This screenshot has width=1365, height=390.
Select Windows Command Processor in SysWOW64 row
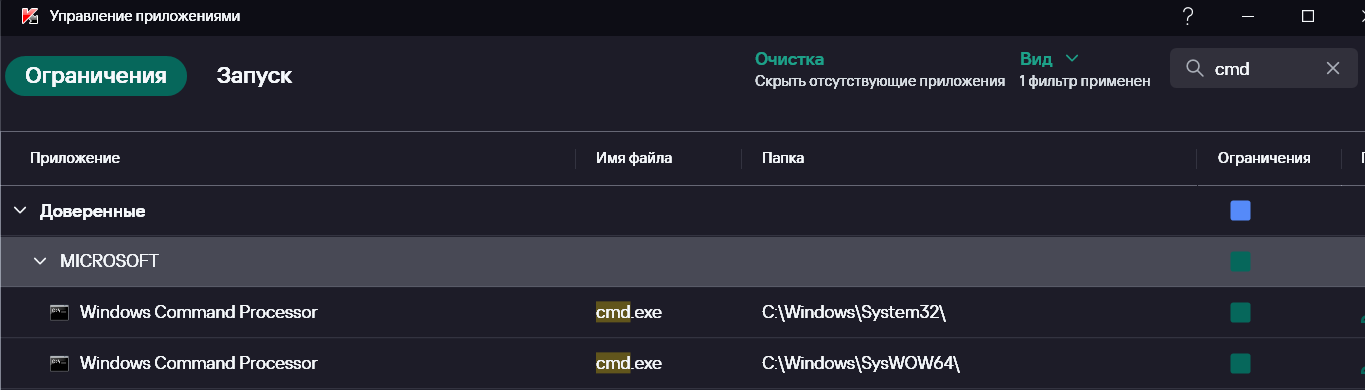click(199, 363)
